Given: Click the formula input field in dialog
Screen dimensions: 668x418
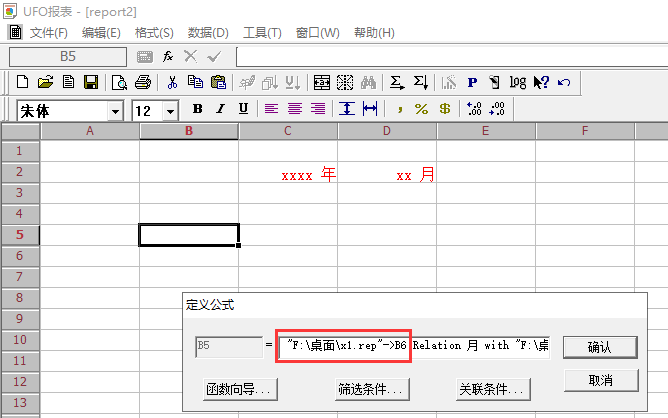Looking at the screenshot, I should (x=413, y=346).
